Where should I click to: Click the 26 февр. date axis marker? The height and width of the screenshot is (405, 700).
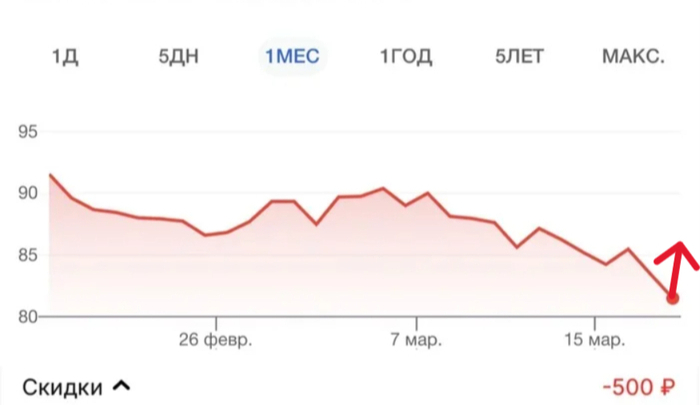point(216,340)
